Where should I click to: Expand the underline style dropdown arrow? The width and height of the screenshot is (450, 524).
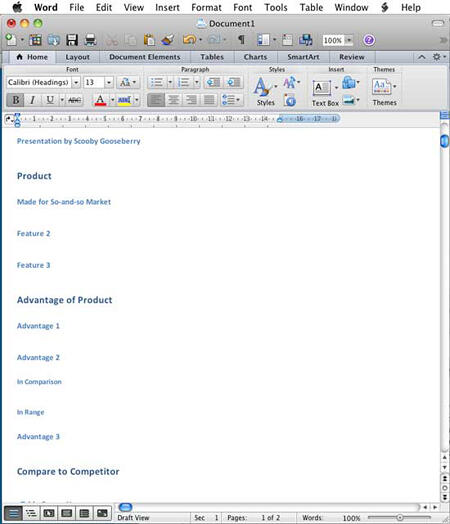coord(62,100)
